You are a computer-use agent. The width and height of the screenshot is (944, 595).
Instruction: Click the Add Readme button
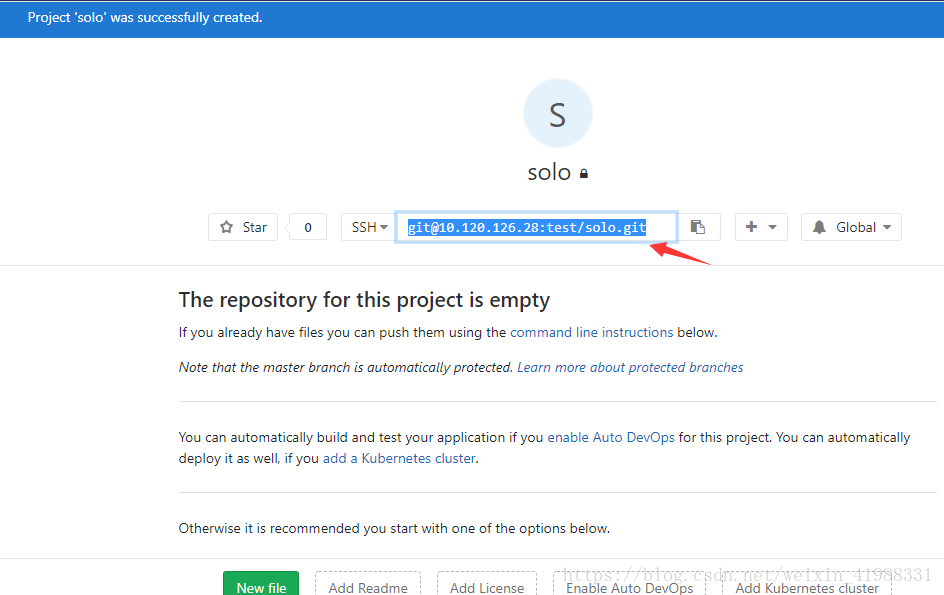(x=368, y=584)
